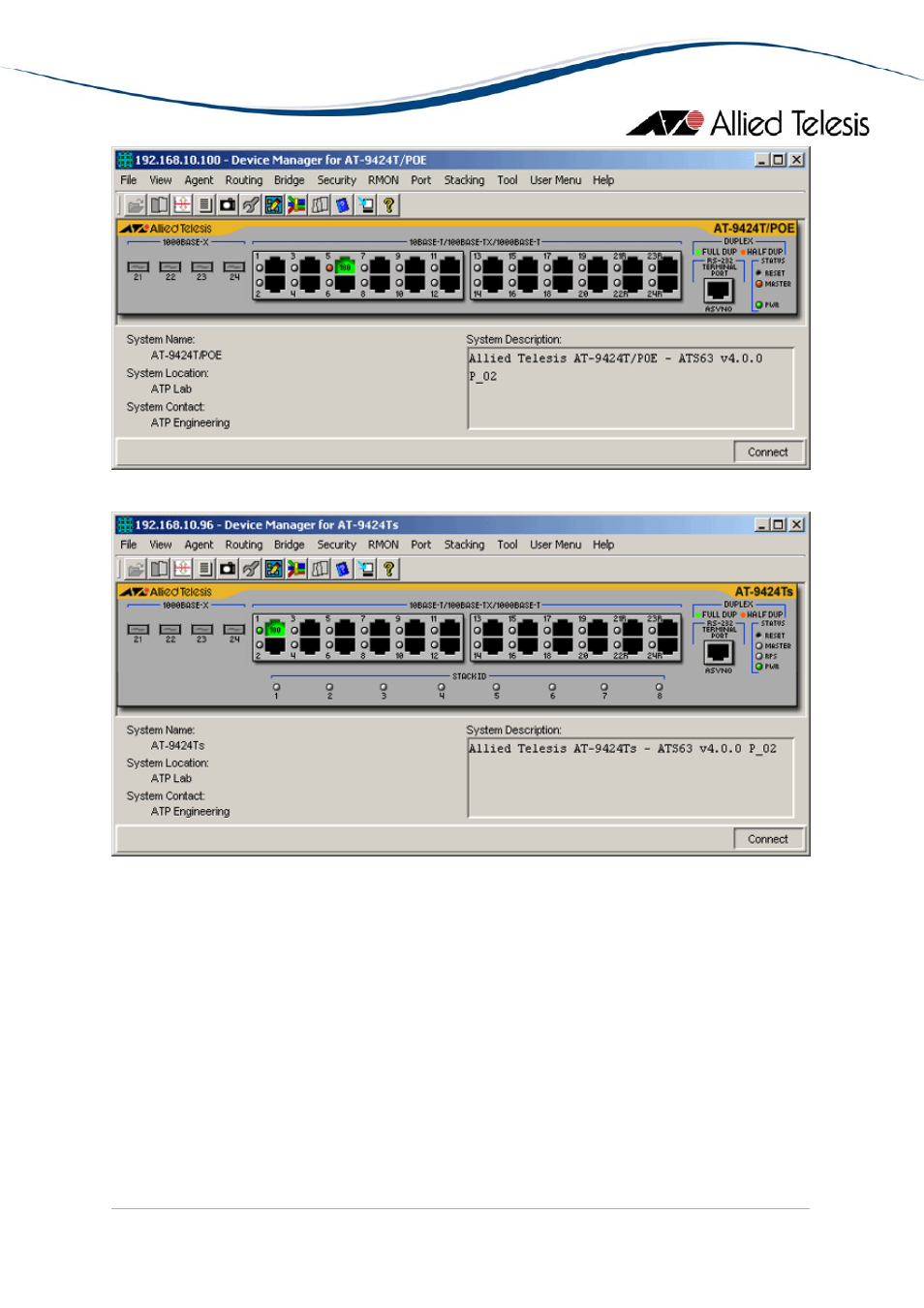924x1308 pixels.
Task: Select port 13 on the AT-9424T/POE switch
Action: click(x=493, y=266)
